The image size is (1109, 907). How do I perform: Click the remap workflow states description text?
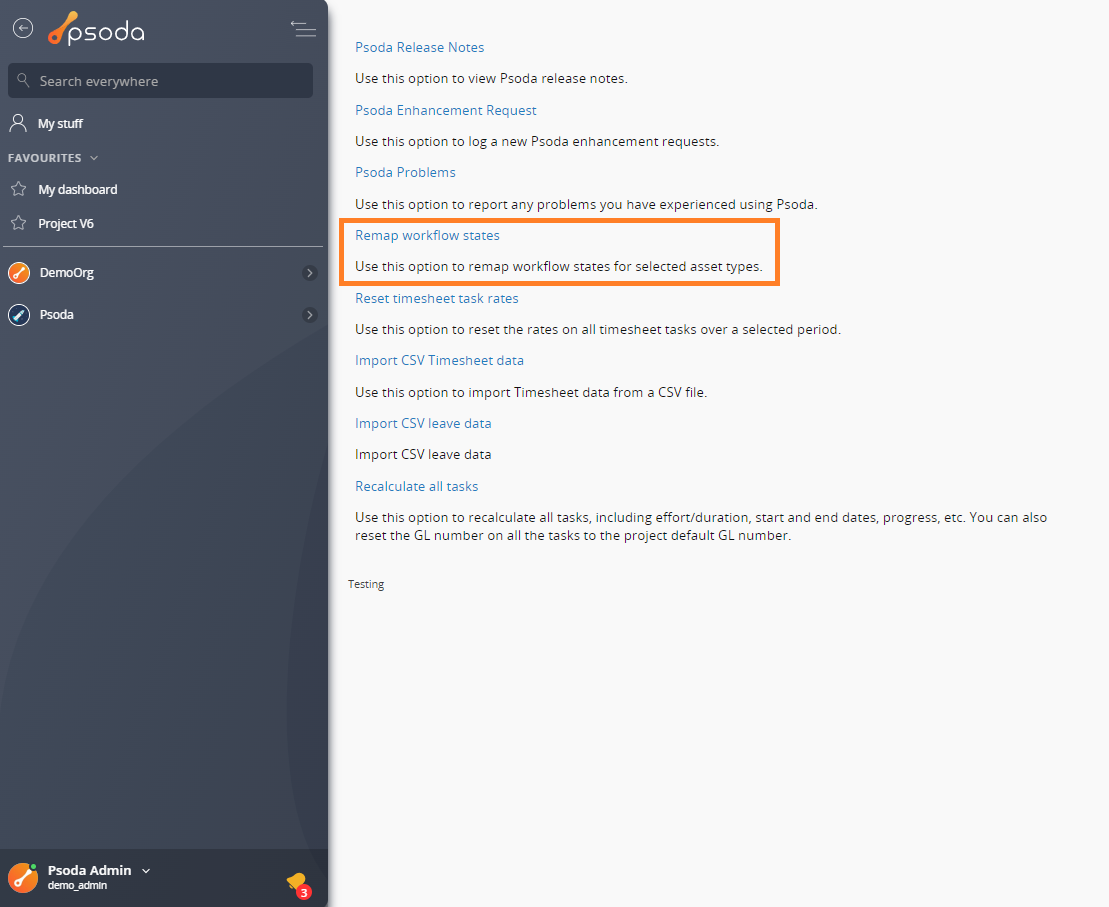(x=559, y=267)
